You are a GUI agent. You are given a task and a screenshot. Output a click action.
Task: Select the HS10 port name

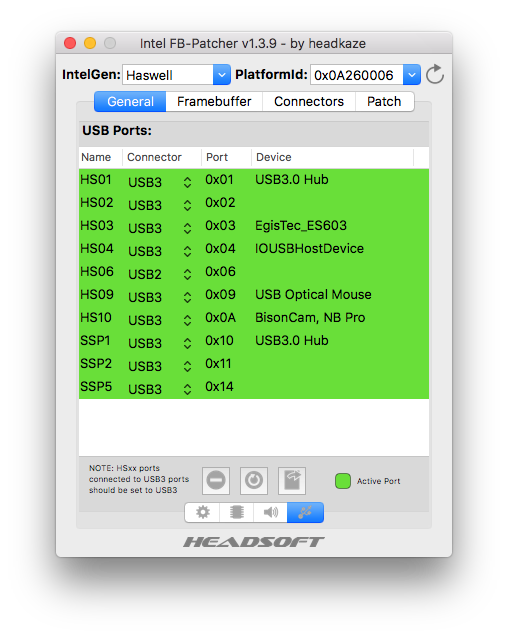click(96, 317)
